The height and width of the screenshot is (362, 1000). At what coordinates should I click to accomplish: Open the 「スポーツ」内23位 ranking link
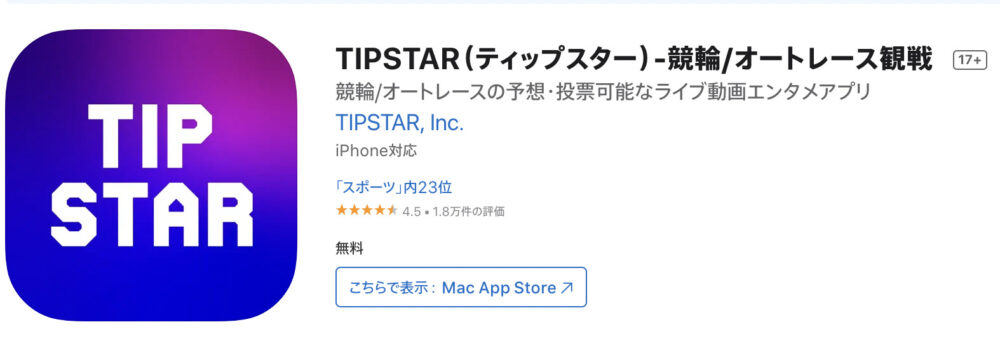[394, 187]
